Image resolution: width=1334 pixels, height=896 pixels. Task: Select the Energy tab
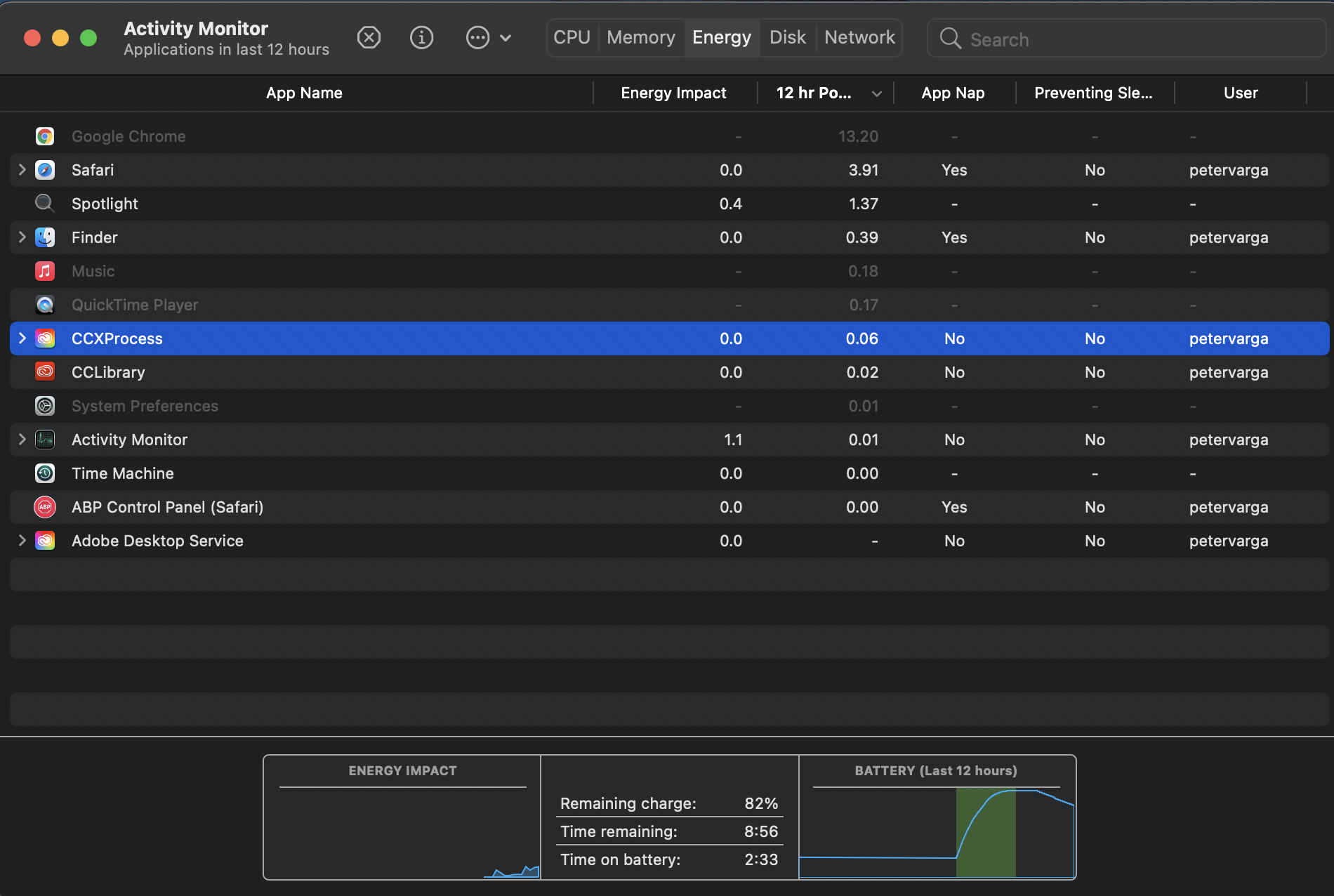722,37
